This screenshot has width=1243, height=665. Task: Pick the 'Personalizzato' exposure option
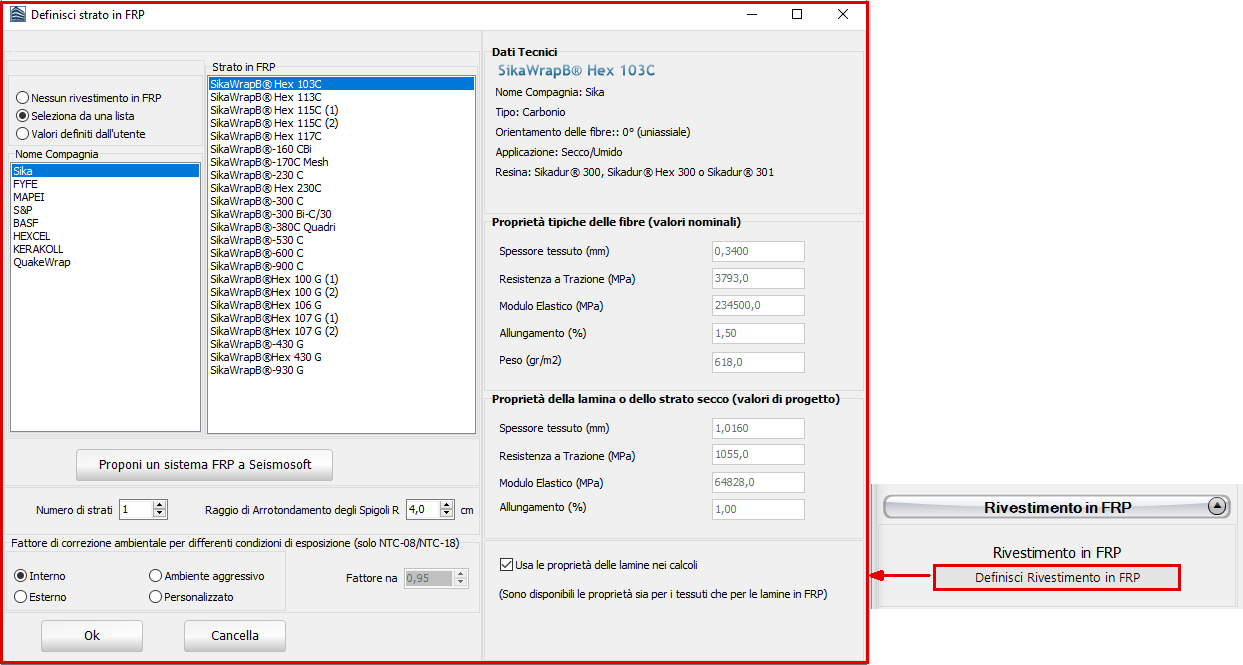[155, 597]
